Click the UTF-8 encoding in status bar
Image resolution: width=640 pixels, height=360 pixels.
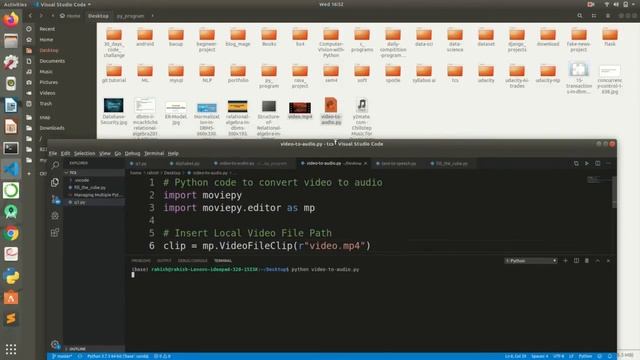click(558, 356)
